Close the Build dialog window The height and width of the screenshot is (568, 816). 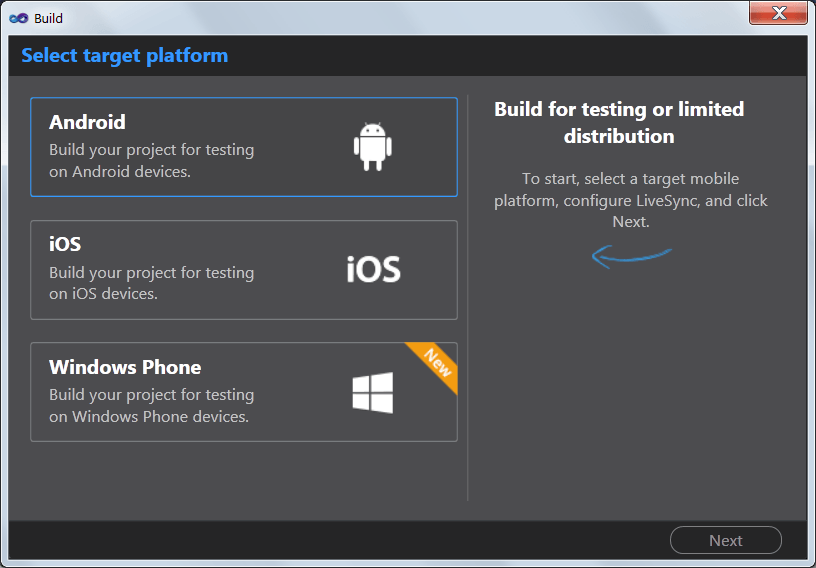click(779, 12)
